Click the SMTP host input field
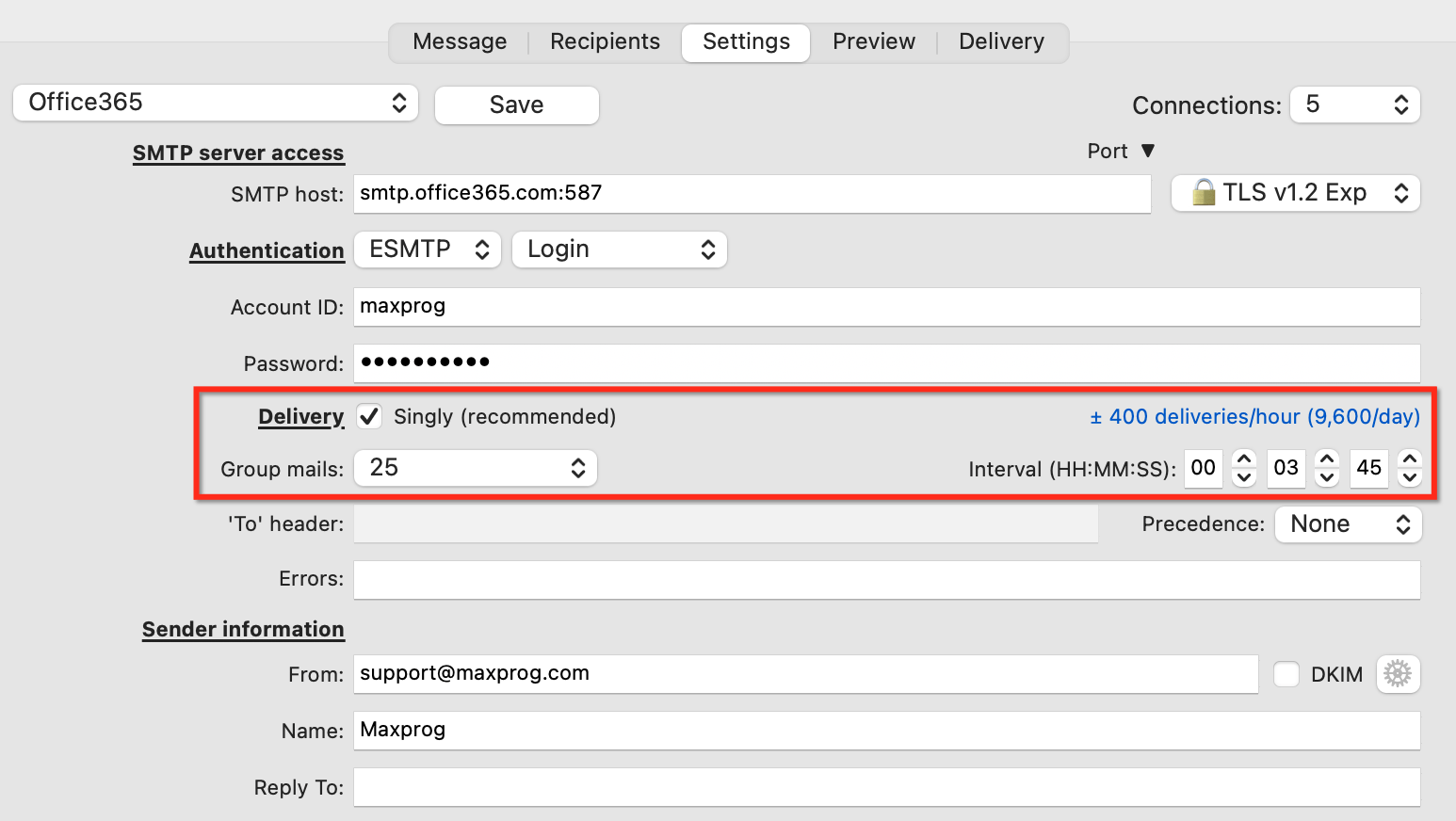The height and width of the screenshot is (821, 1456). [x=752, y=193]
